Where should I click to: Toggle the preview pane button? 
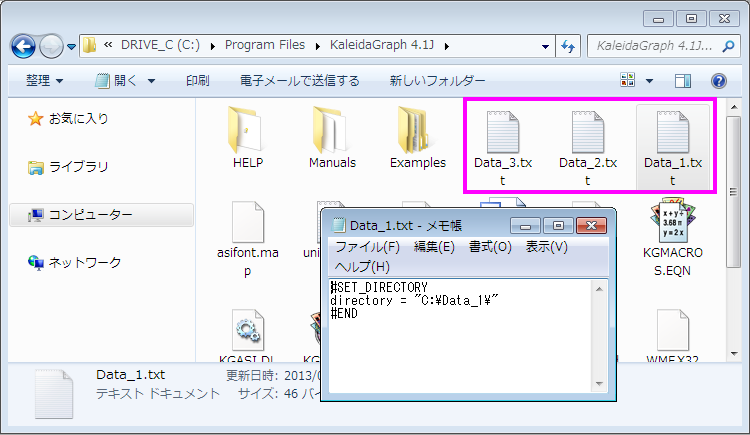[x=683, y=81]
